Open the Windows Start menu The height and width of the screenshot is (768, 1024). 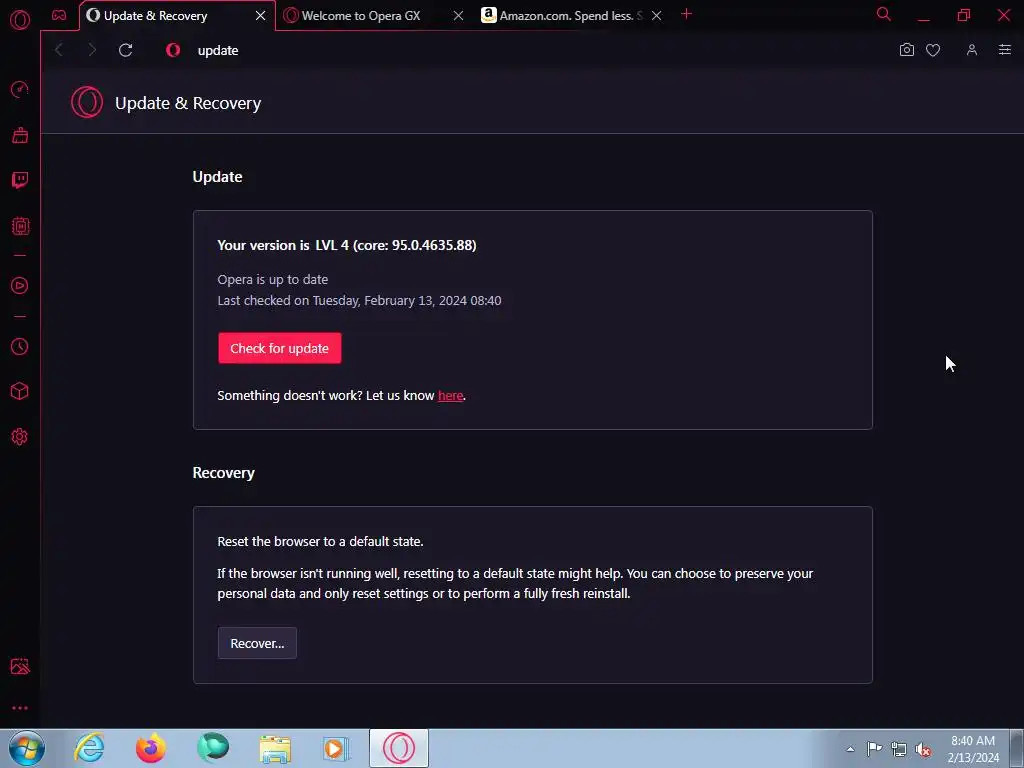coord(27,748)
